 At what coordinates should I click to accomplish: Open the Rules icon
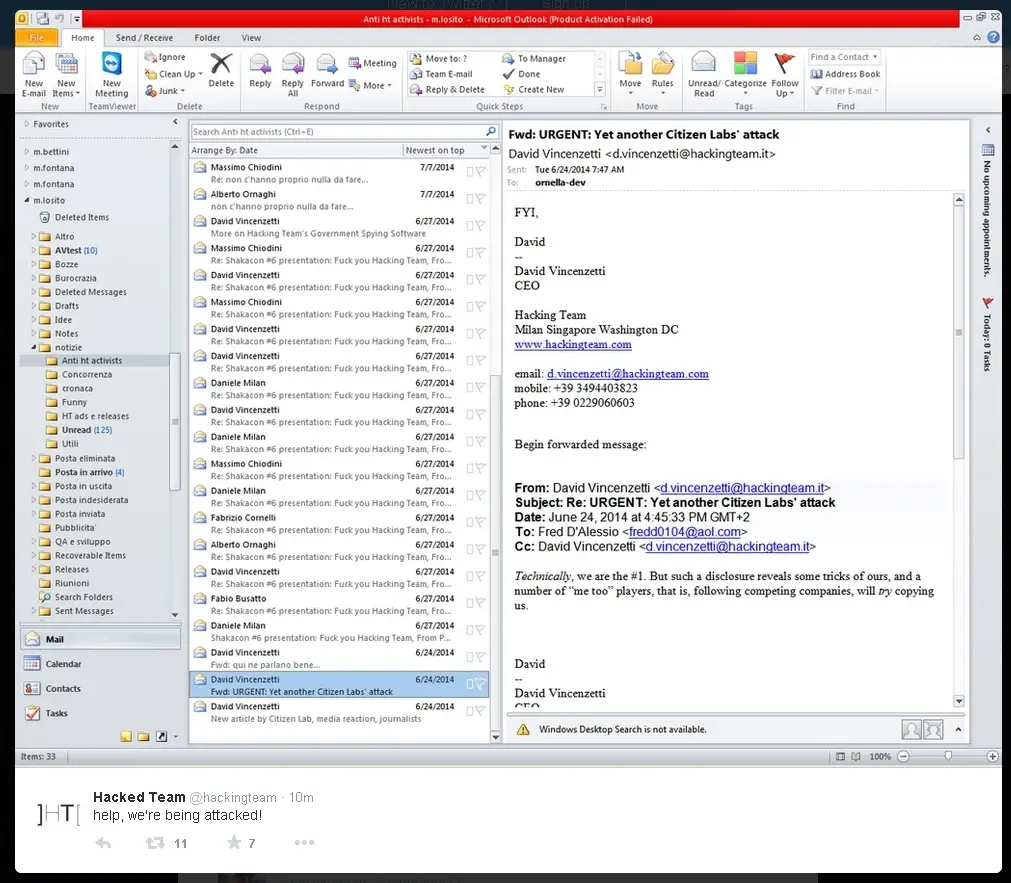[662, 64]
